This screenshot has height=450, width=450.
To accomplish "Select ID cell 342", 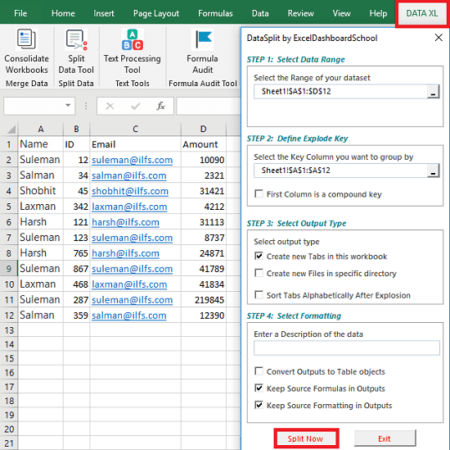I will 77,207.
